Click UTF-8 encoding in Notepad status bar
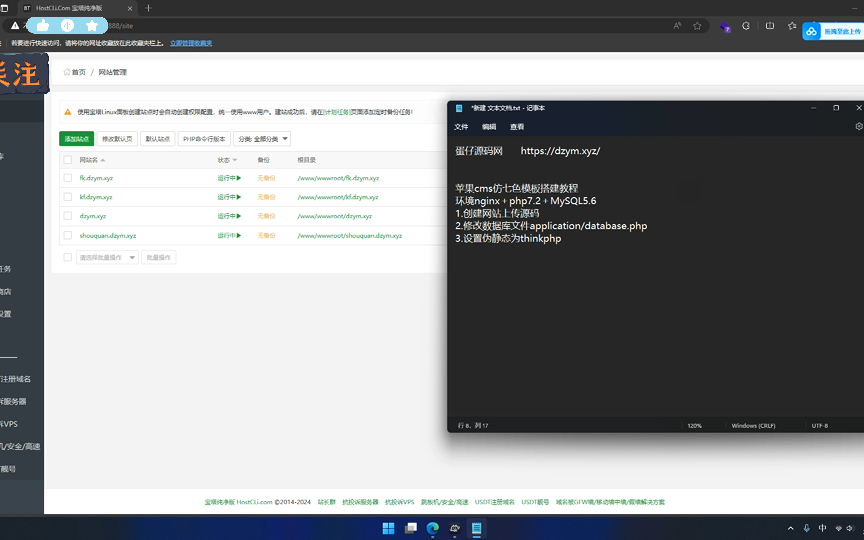 coord(819,425)
